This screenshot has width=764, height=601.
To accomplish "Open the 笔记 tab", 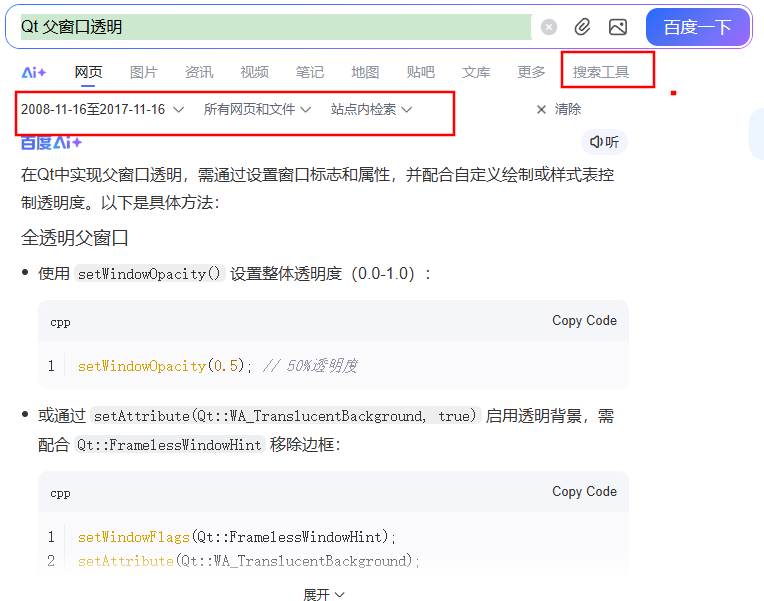I will click(x=309, y=72).
